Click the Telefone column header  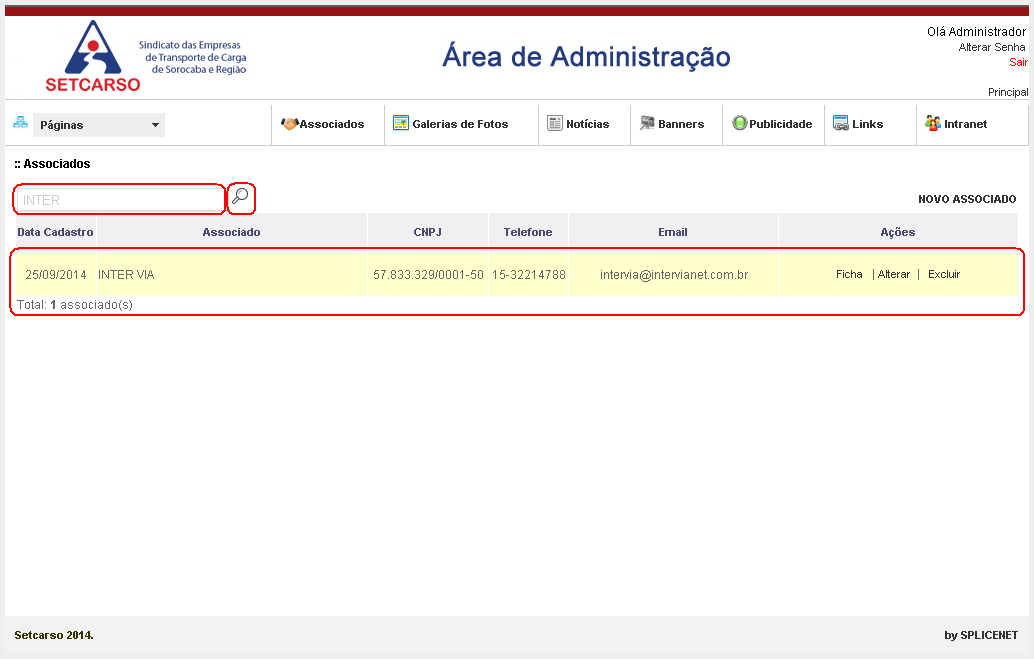click(528, 232)
